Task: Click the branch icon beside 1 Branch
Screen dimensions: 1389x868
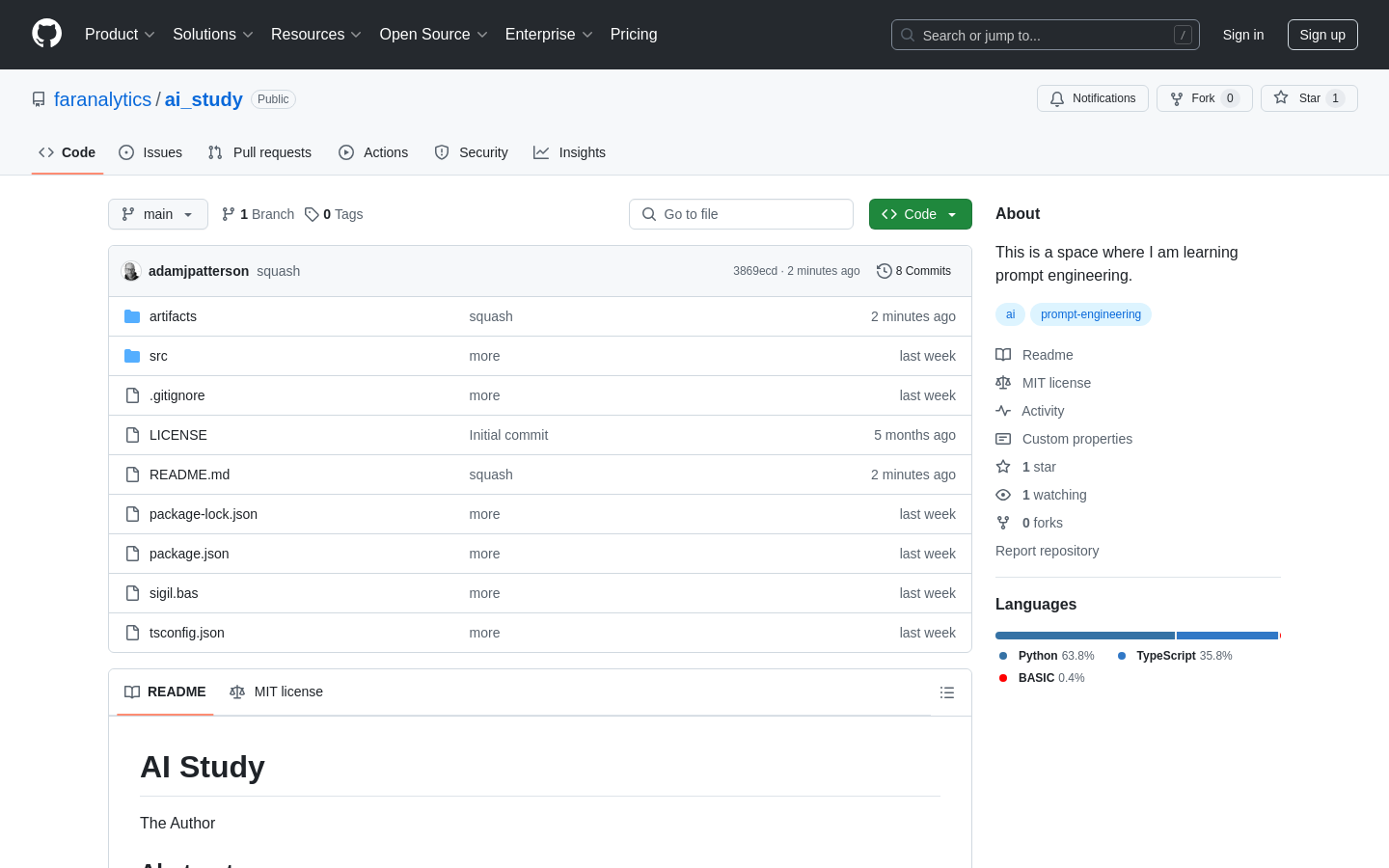Action: pos(229,214)
